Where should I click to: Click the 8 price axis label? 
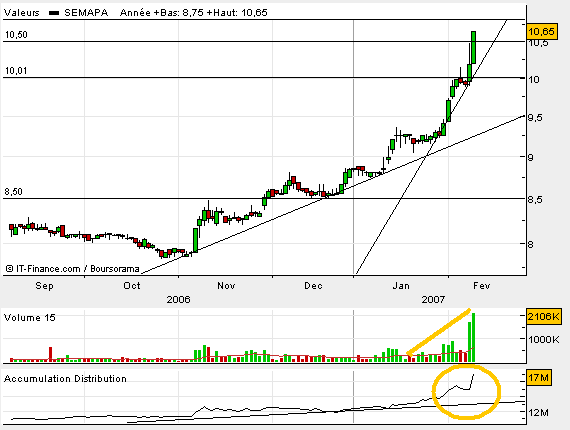point(531,244)
